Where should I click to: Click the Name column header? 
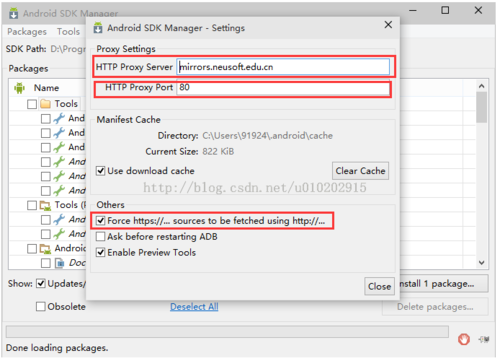[x=46, y=88]
